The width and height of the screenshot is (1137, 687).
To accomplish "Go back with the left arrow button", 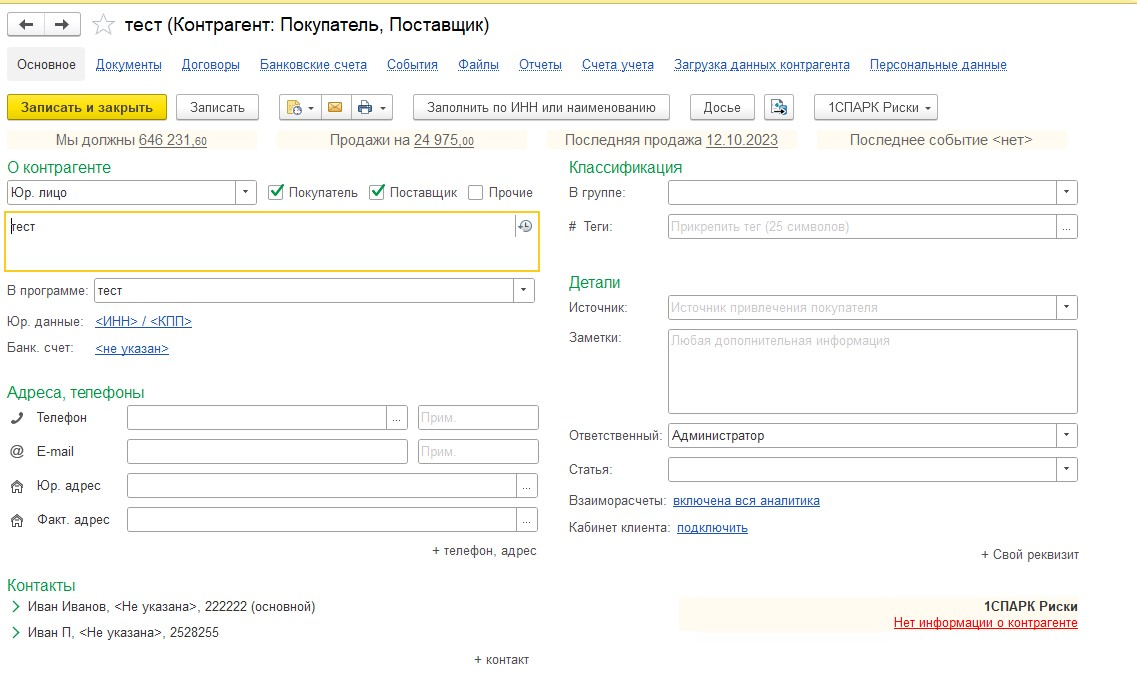I will pos(26,25).
